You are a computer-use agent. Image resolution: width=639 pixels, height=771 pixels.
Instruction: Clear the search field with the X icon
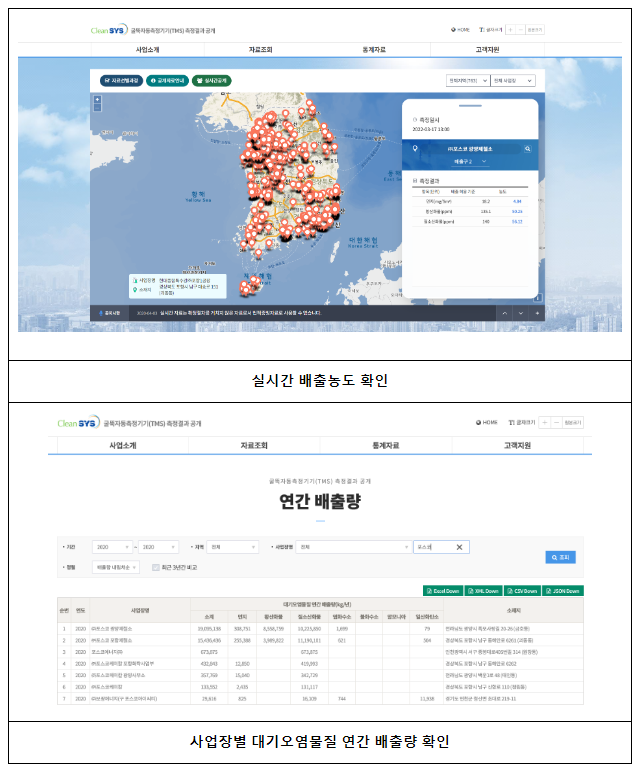[x=459, y=547]
